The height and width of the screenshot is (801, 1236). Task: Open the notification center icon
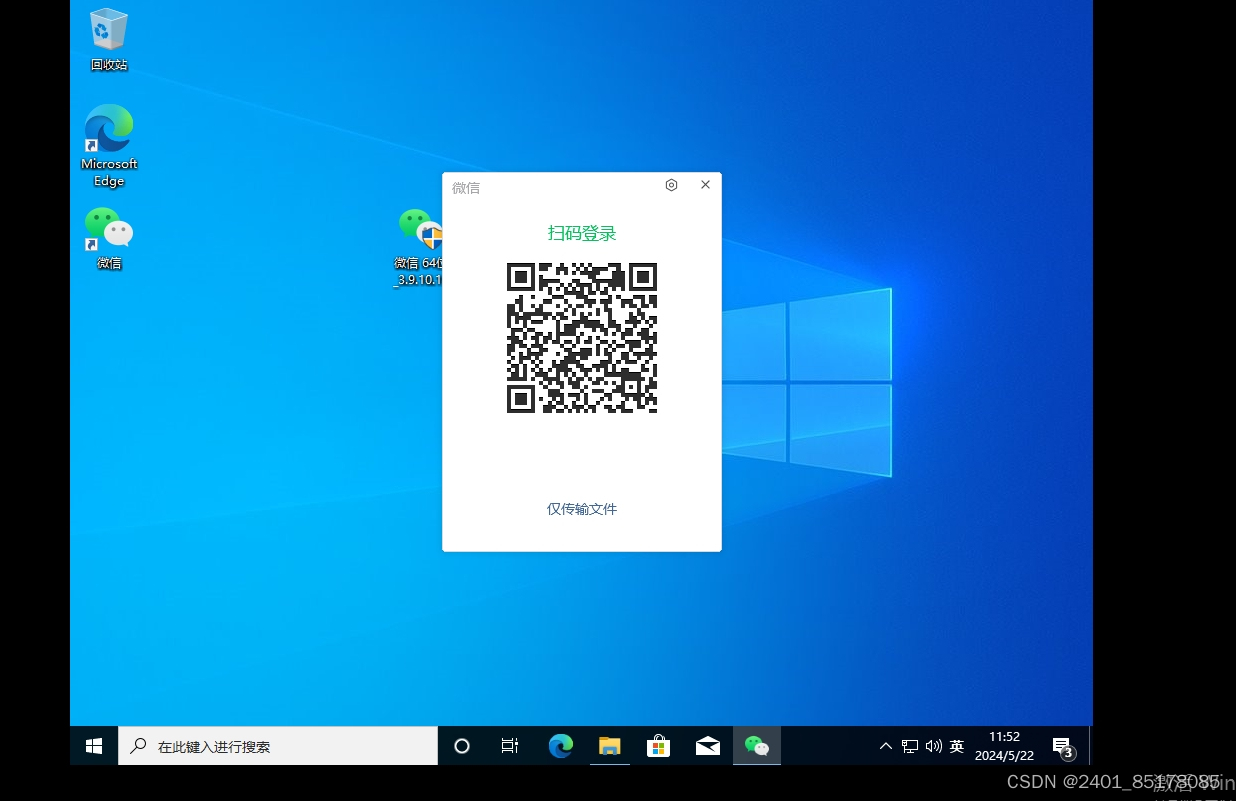1063,746
